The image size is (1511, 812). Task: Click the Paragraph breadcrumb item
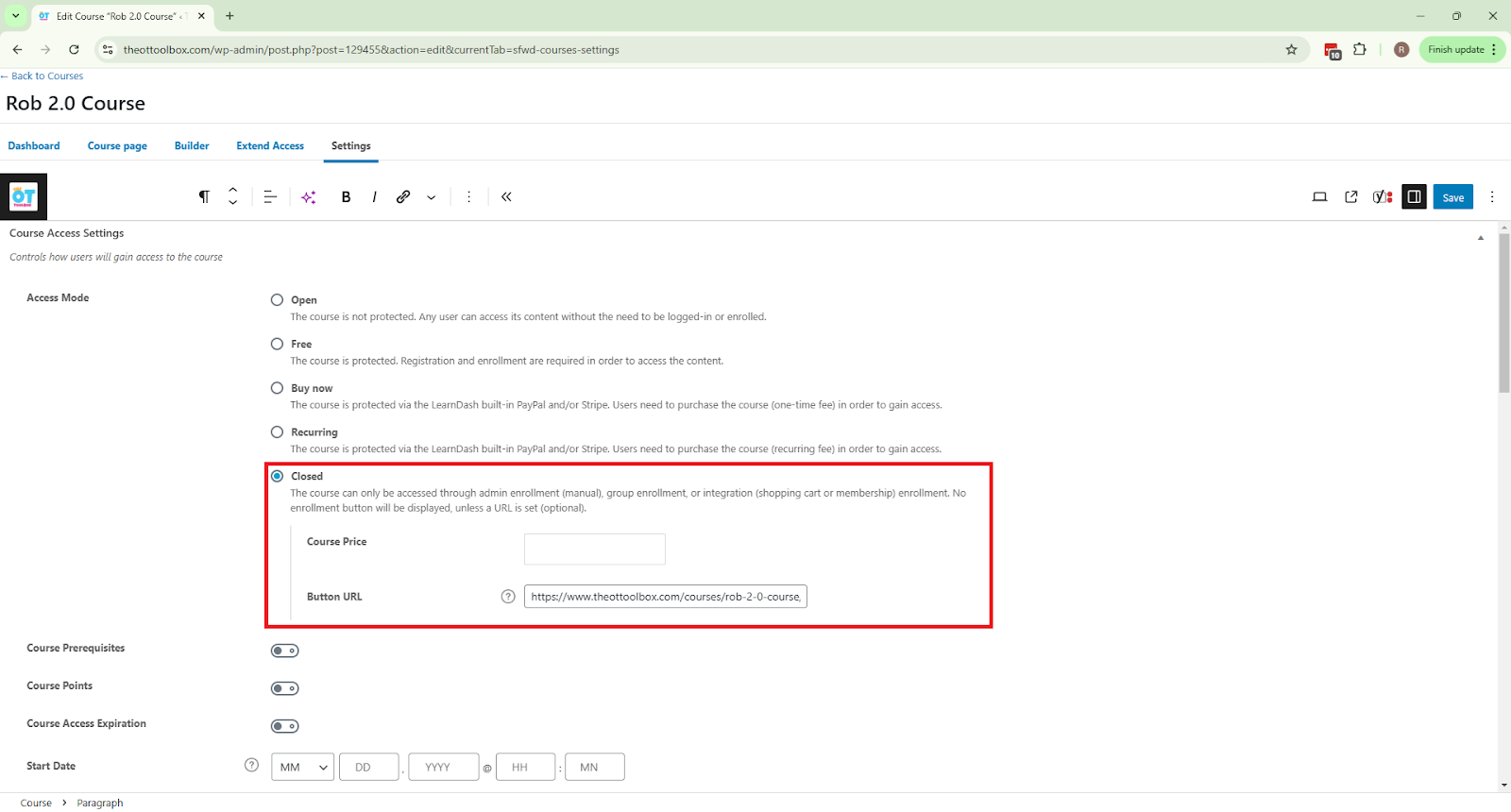click(x=100, y=803)
